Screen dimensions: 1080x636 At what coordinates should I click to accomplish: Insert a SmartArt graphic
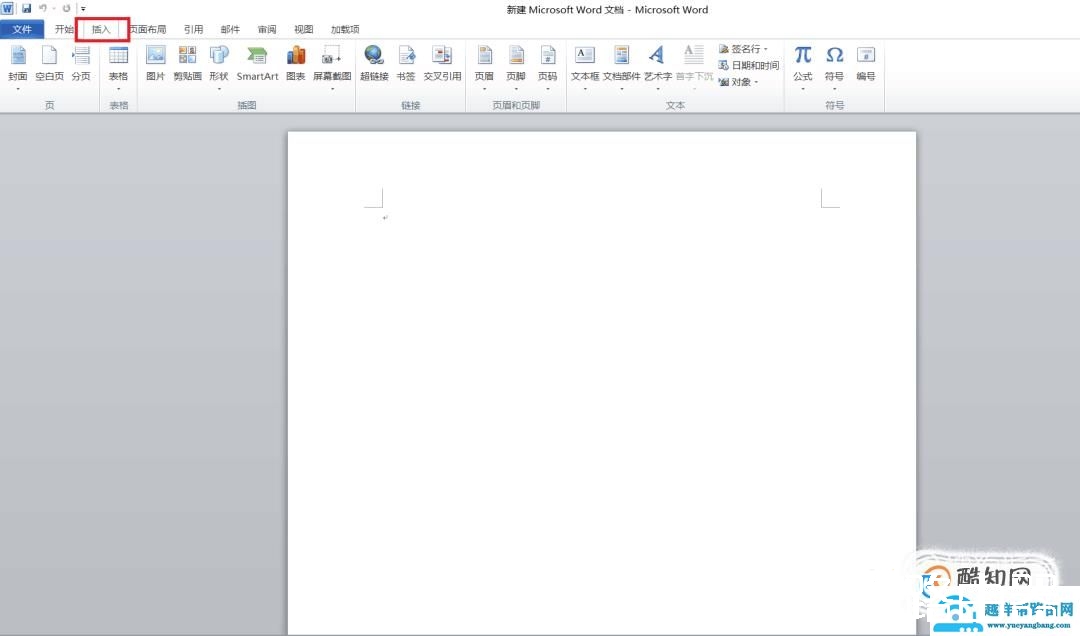pyautogui.click(x=257, y=62)
